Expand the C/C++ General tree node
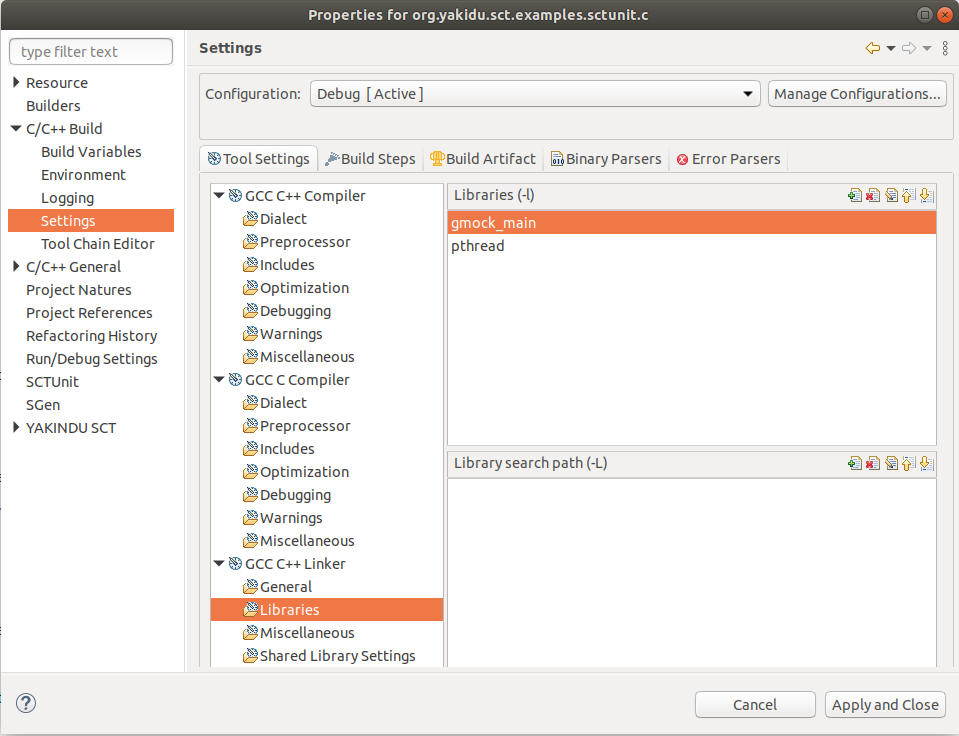 (17, 266)
